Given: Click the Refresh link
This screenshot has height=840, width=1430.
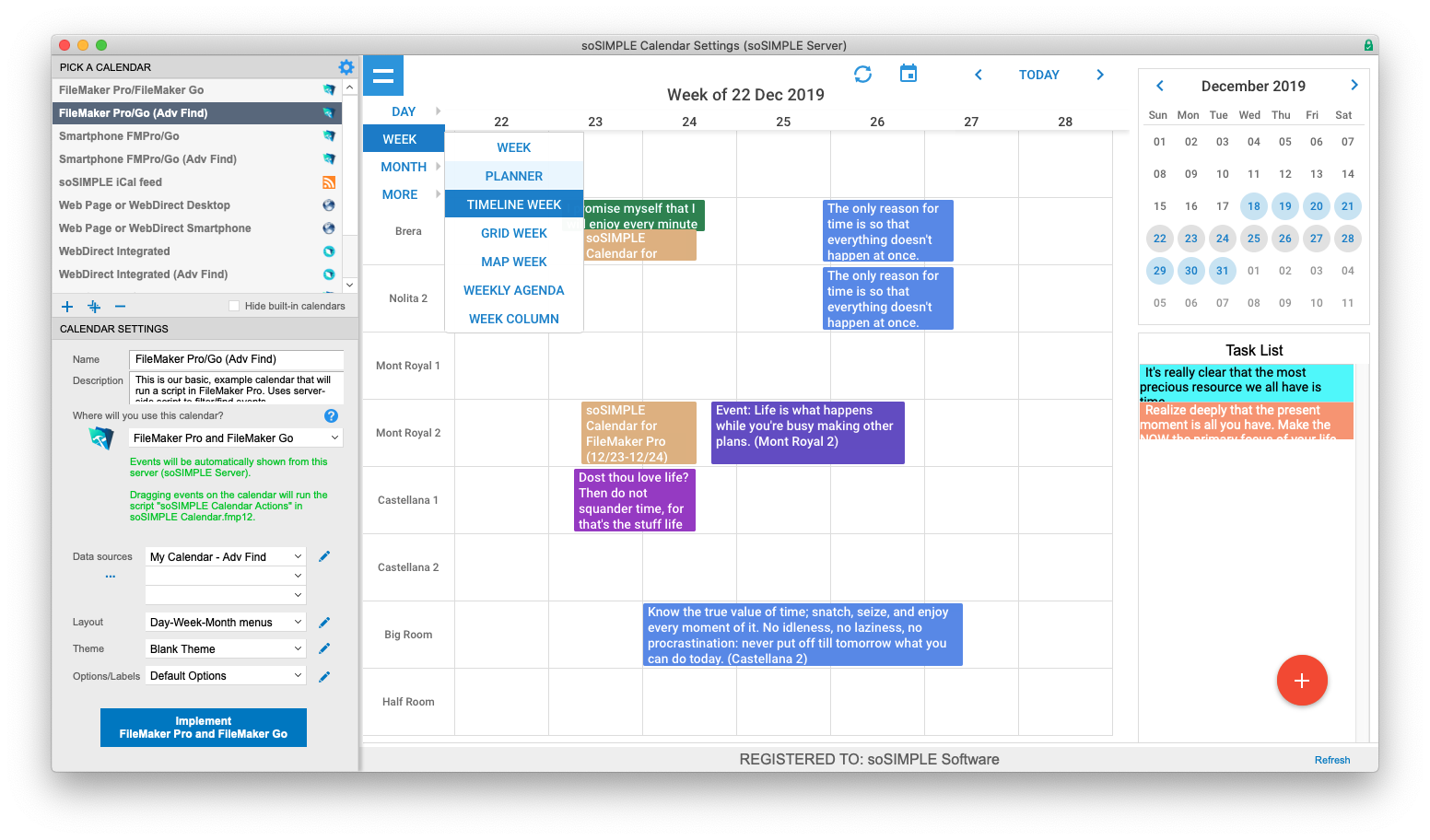Looking at the screenshot, I should [1332, 760].
